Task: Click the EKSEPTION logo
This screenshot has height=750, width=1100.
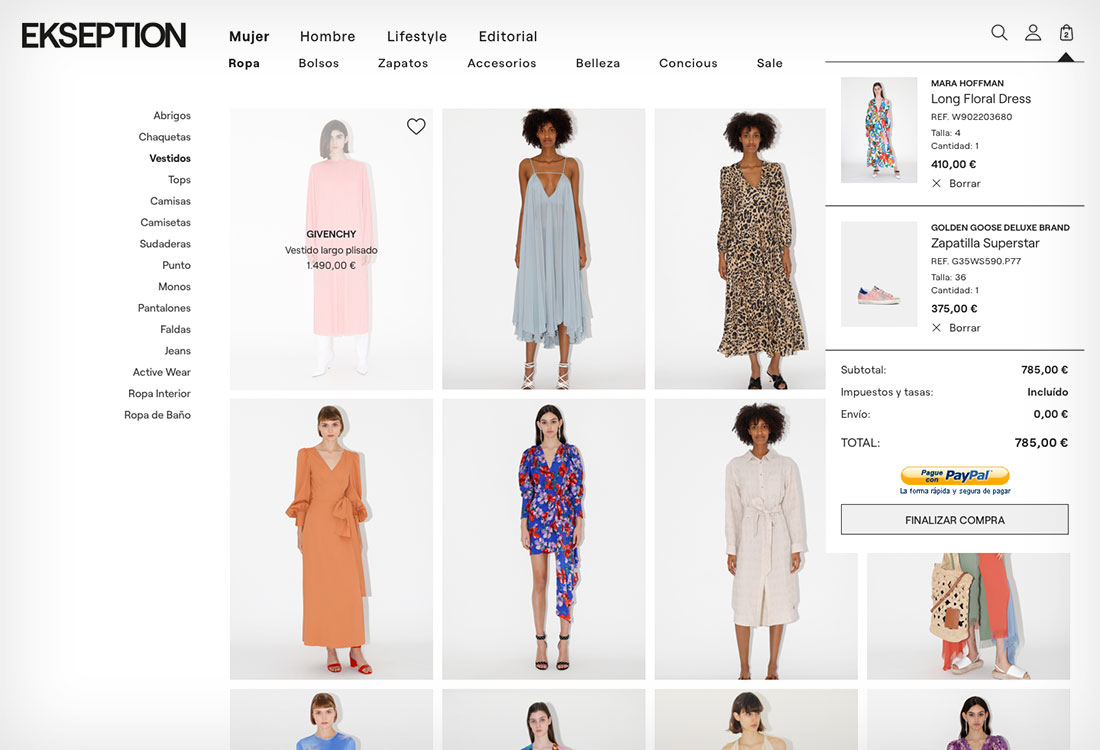Action: pyautogui.click(x=104, y=36)
